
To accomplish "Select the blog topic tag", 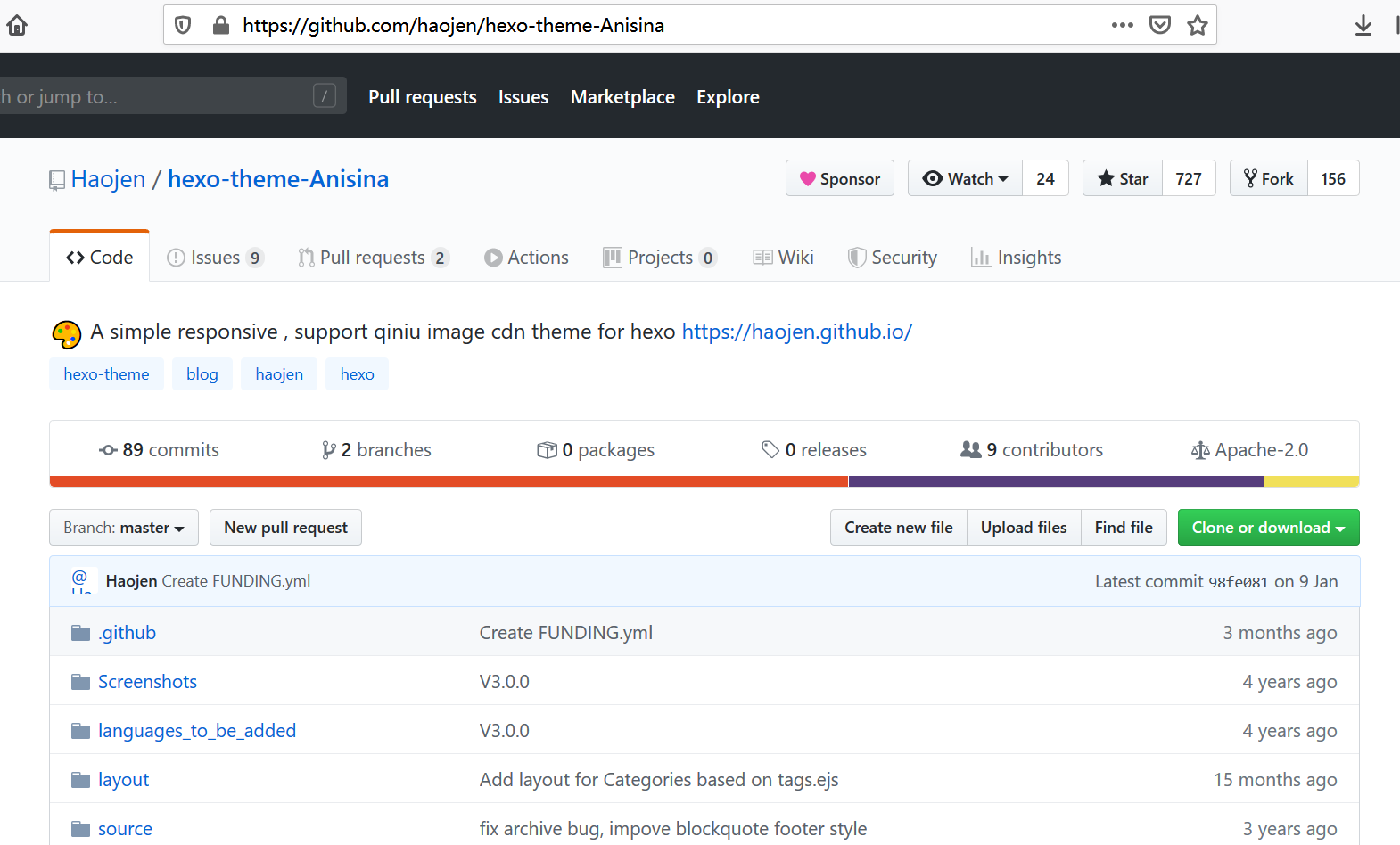I will 202,374.
